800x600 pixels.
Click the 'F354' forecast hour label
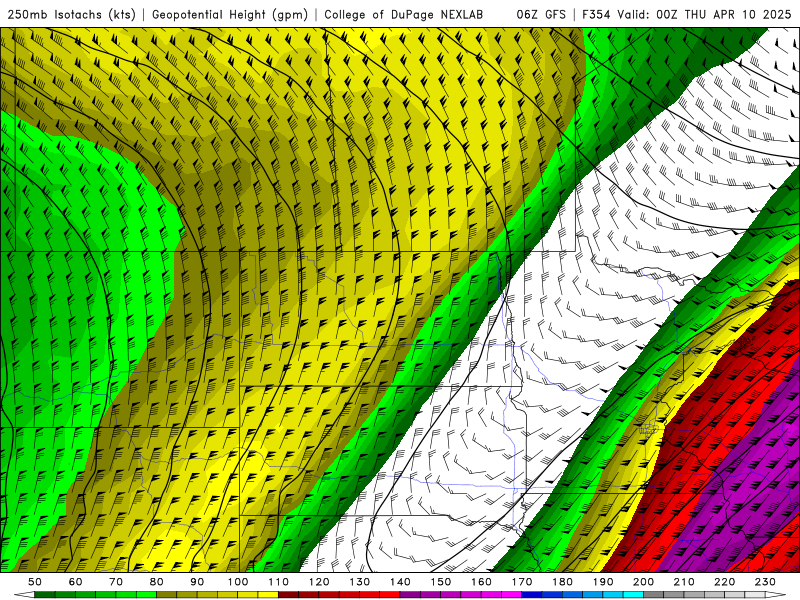click(596, 15)
